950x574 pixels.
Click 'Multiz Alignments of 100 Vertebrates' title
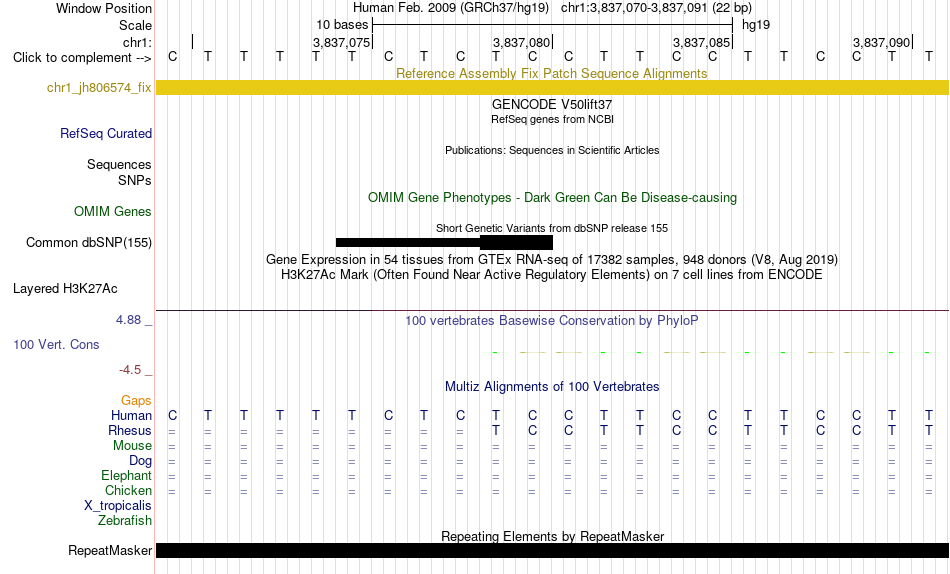point(552,387)
